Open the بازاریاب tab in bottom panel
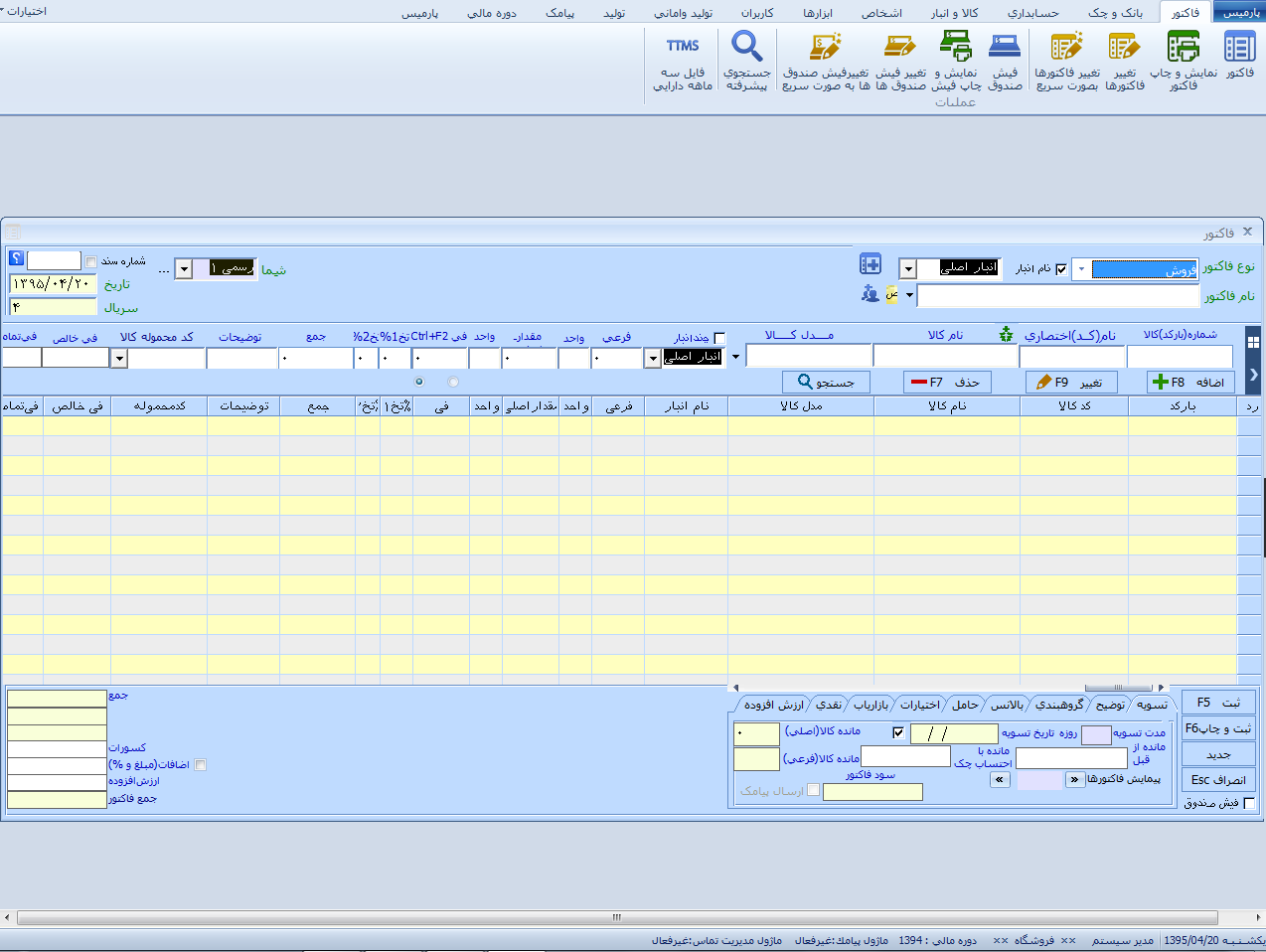The image size is (1266, 952). (x=870, y=705)
